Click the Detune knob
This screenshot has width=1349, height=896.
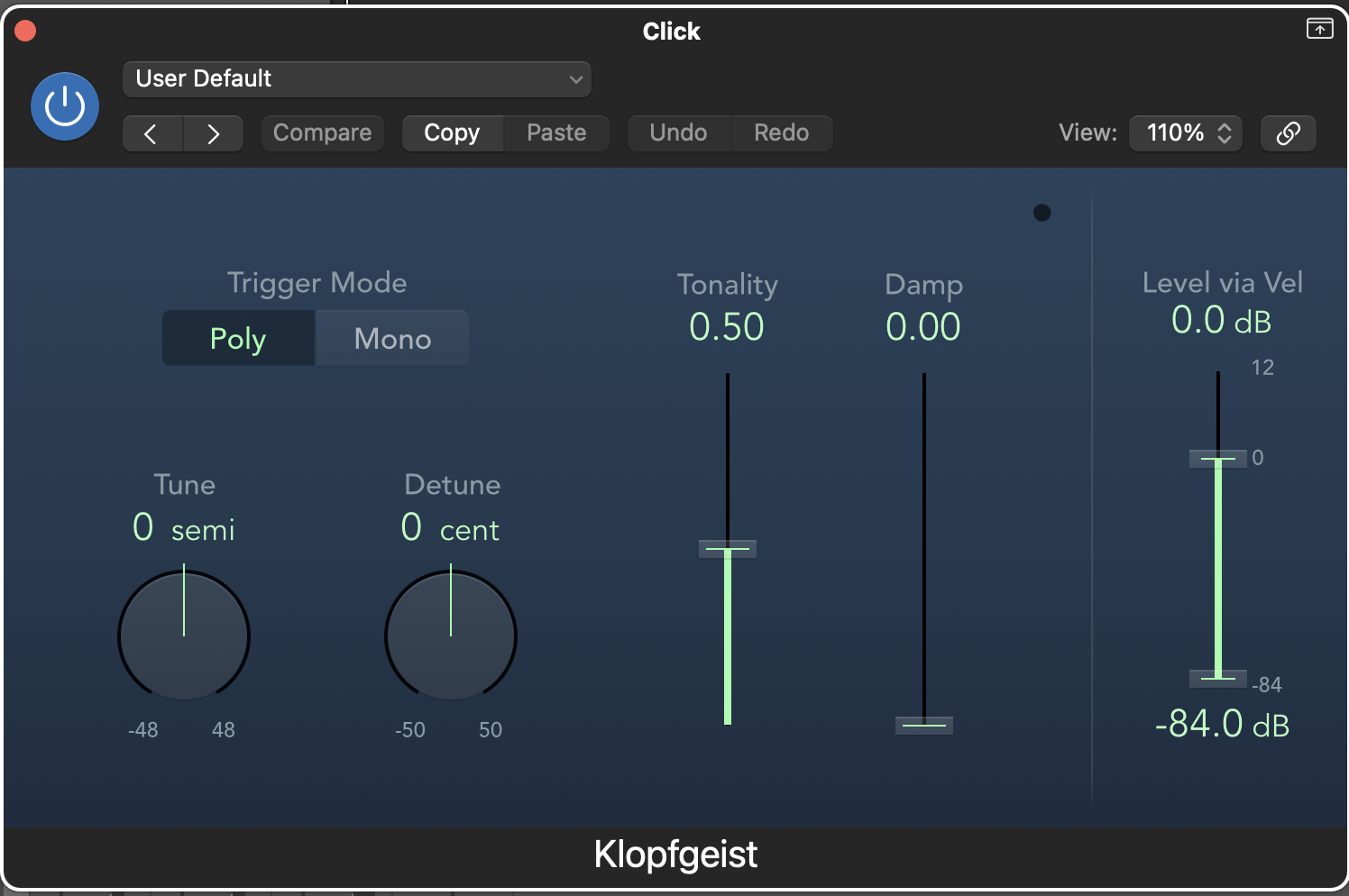tap(451, 635)
